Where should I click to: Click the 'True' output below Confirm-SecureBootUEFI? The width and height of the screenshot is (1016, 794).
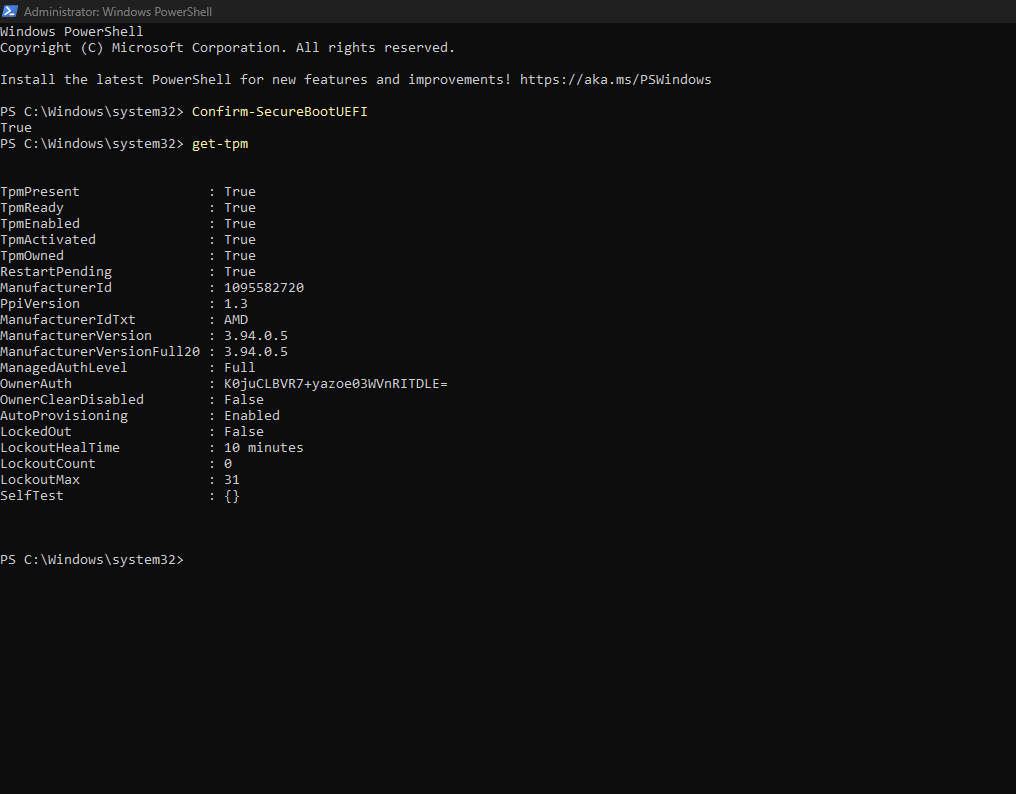click(x=16, y=128)
